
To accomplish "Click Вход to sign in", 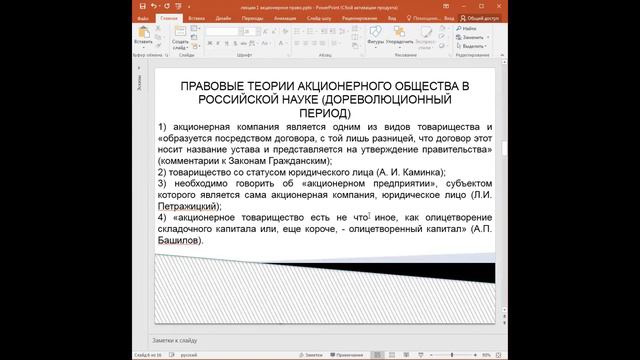I will pyautogui.click(x=449, y=18).
